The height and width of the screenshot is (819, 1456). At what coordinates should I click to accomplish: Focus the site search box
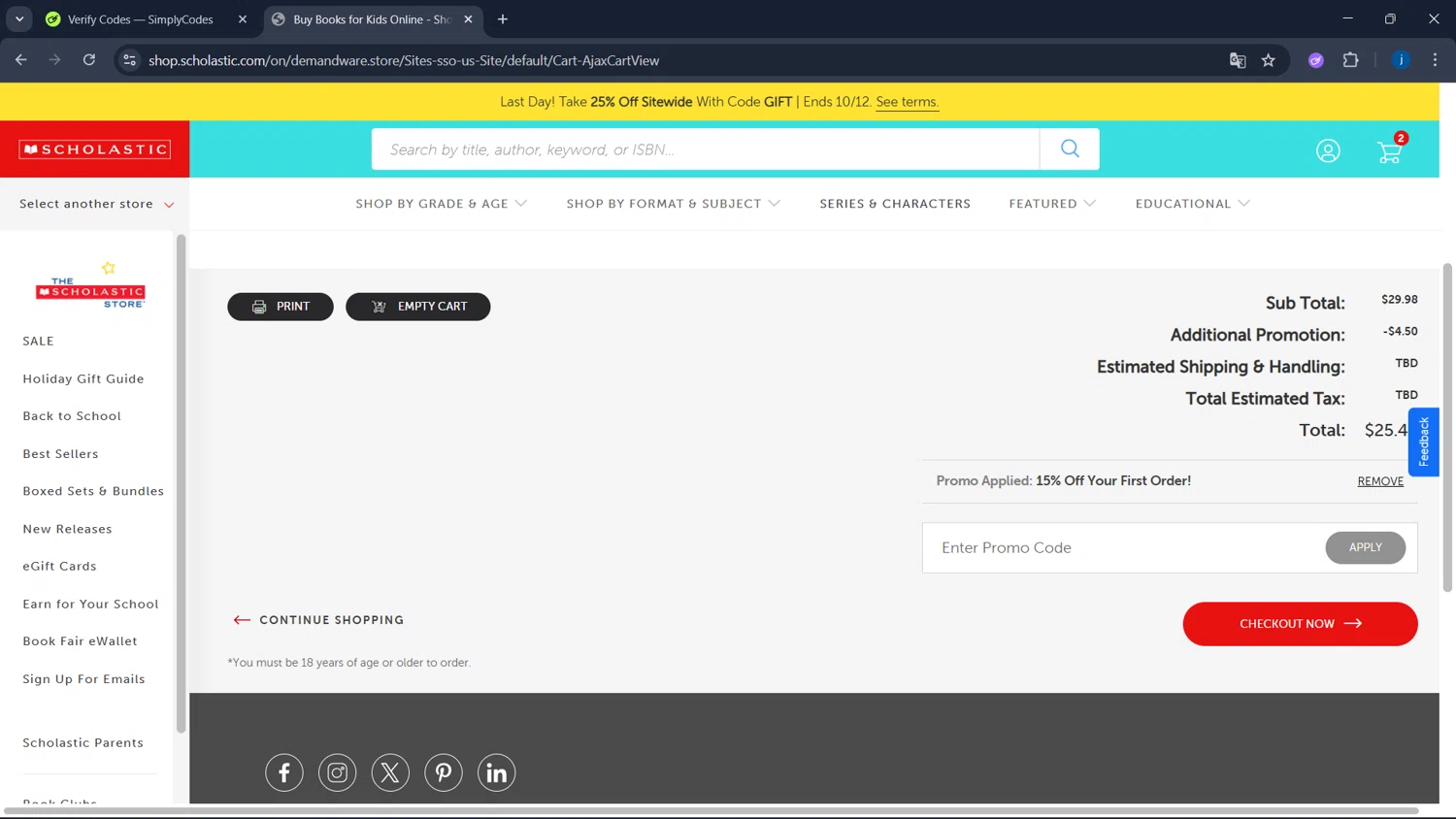tap(706, 149)
